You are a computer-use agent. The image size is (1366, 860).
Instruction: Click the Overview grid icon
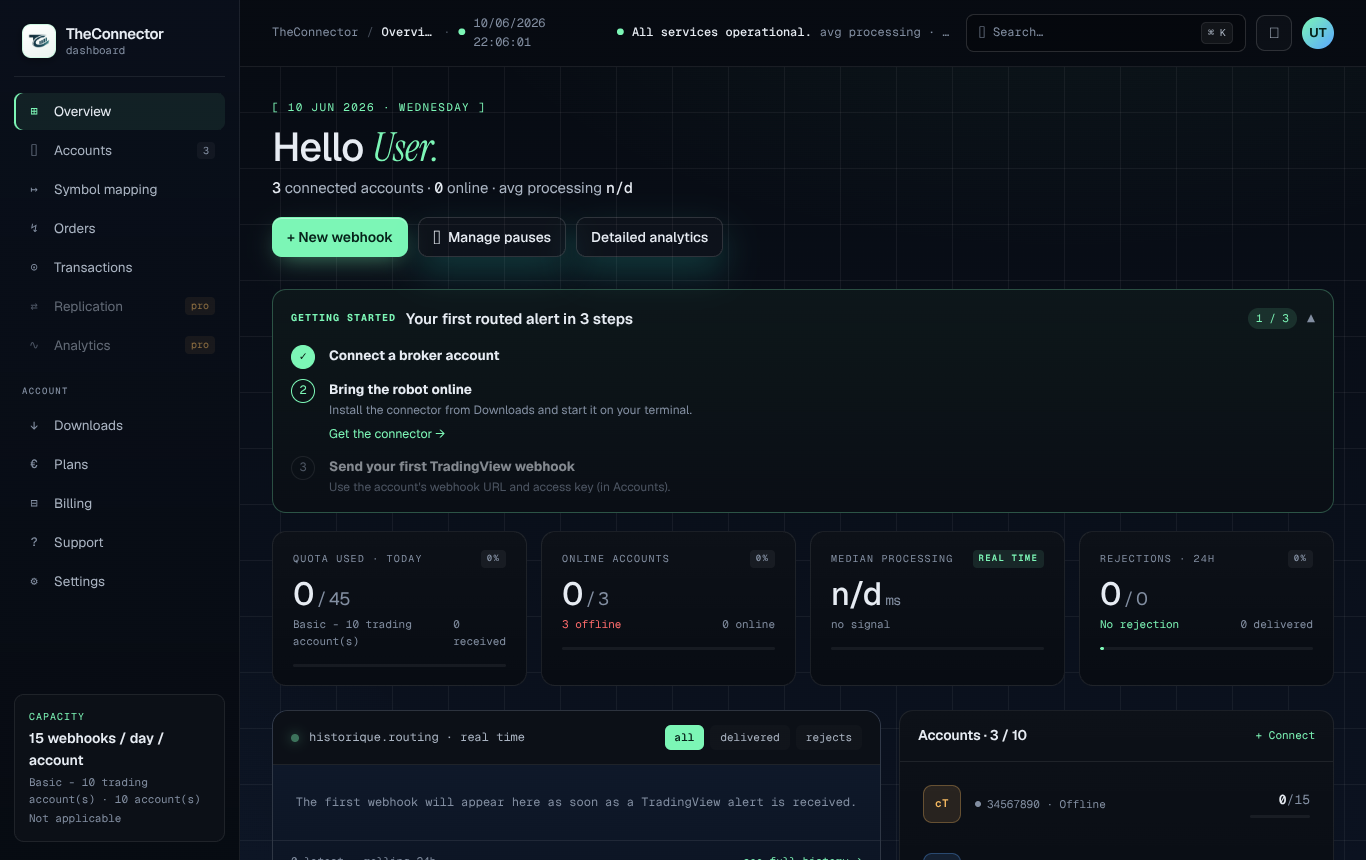click(34, 111)
